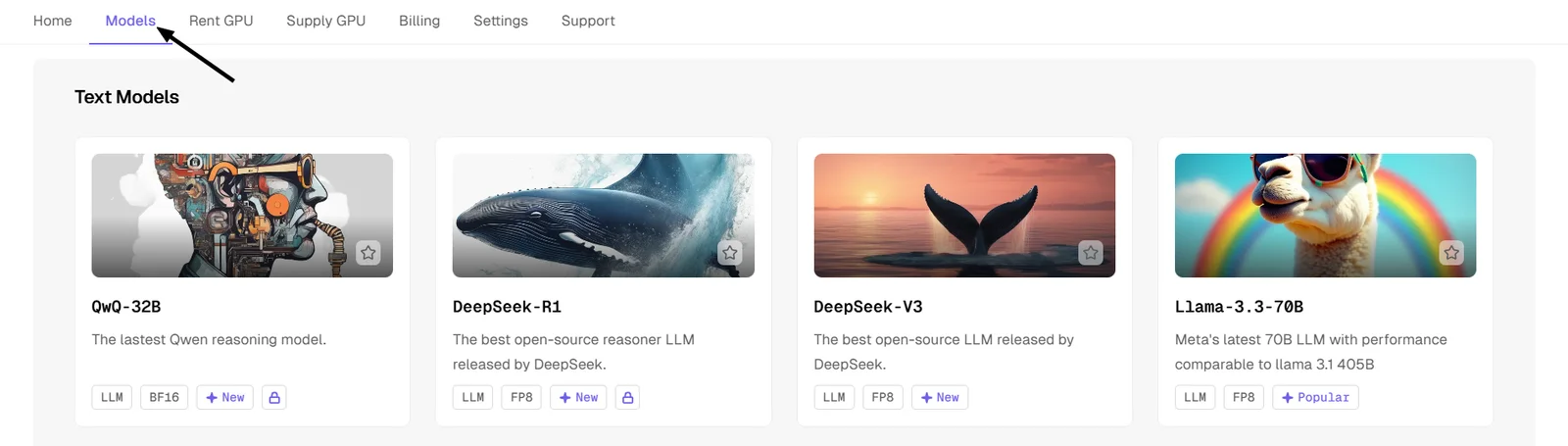Click the FP8 tag on the Llama-3.3-70B card
Viewport: 1568px width, 446px height.
click(1244, 397)
